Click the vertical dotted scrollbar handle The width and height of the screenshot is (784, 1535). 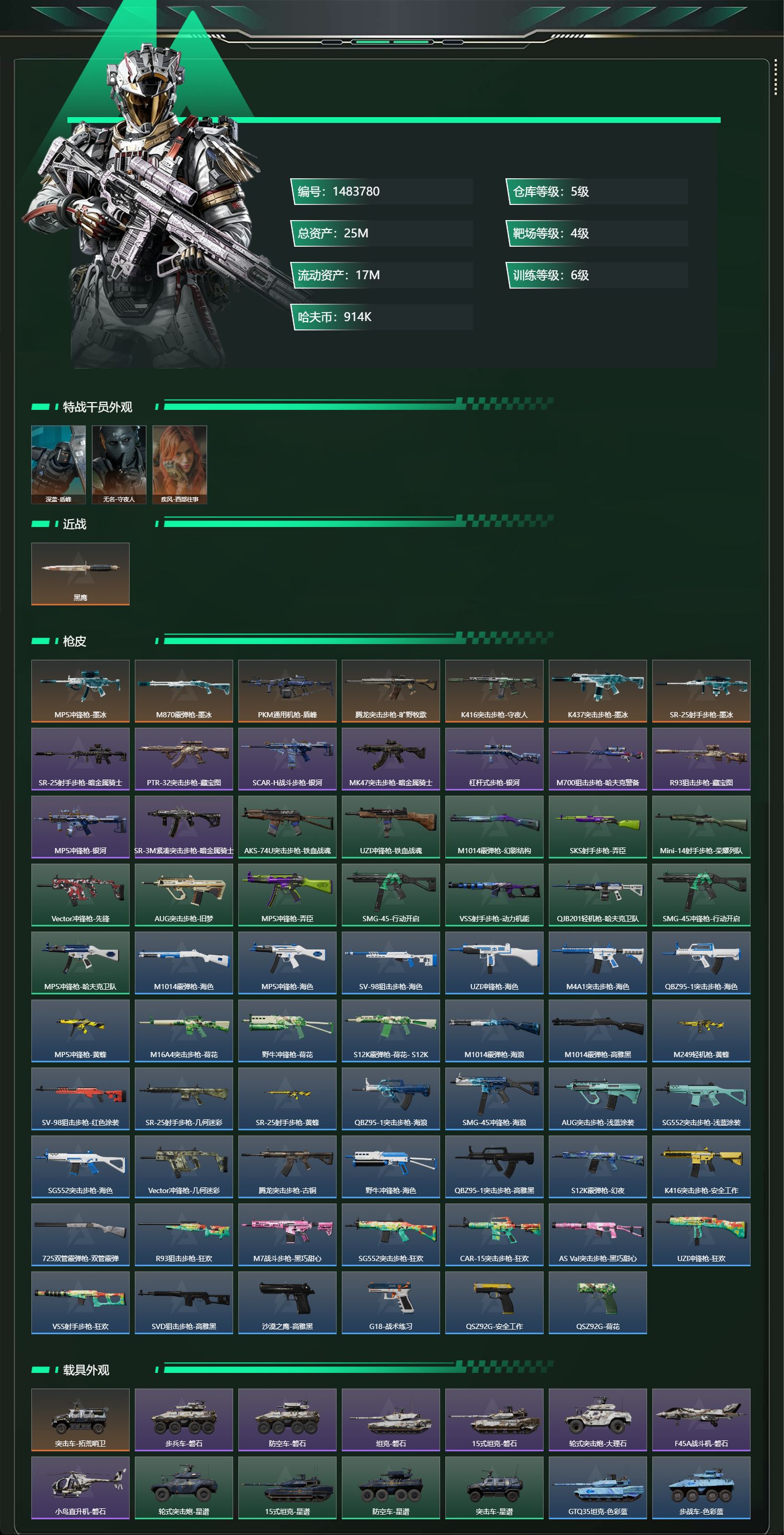point(775,77)
